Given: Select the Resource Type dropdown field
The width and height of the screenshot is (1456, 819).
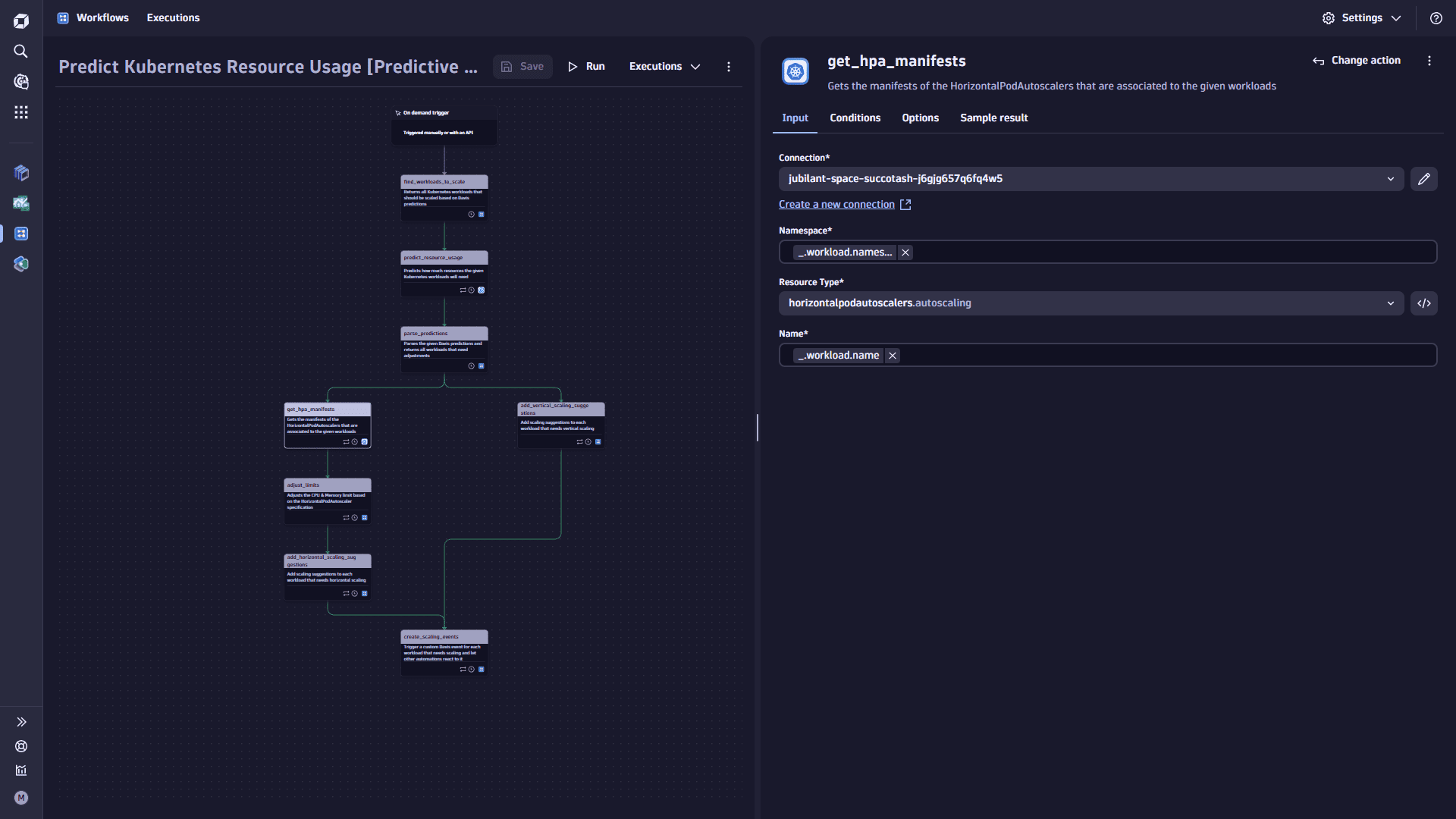Looking at the screenshot, I should point(1091,303).
